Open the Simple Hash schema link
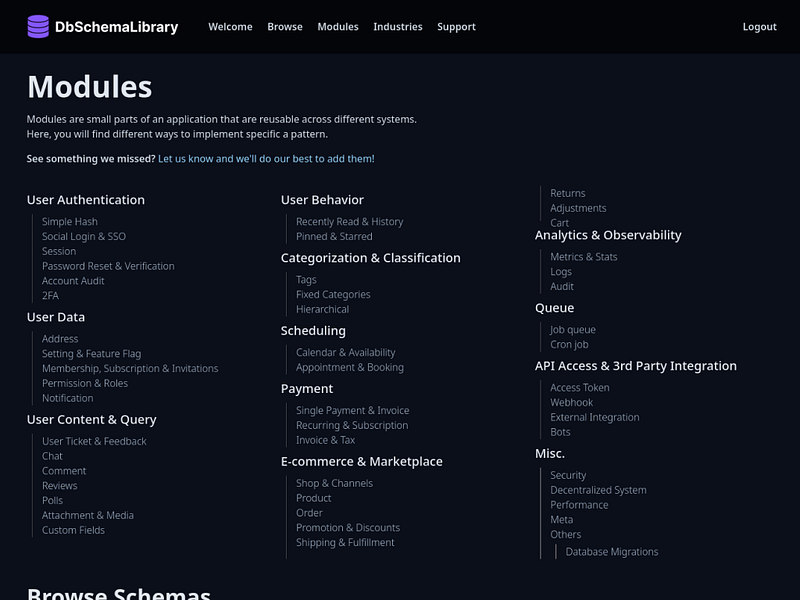Screen dimensions: 800x600 point(69,221)
